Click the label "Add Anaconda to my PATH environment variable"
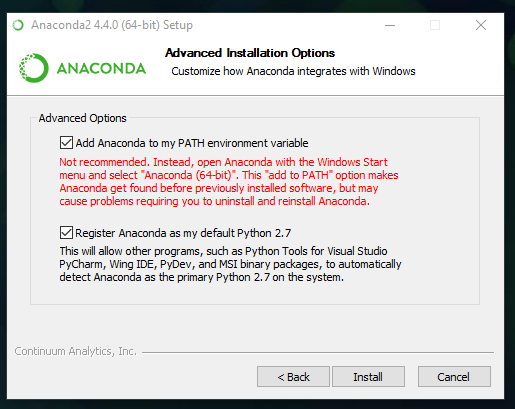The height and width of the screenshot is (409, 515). pos(192,143)
